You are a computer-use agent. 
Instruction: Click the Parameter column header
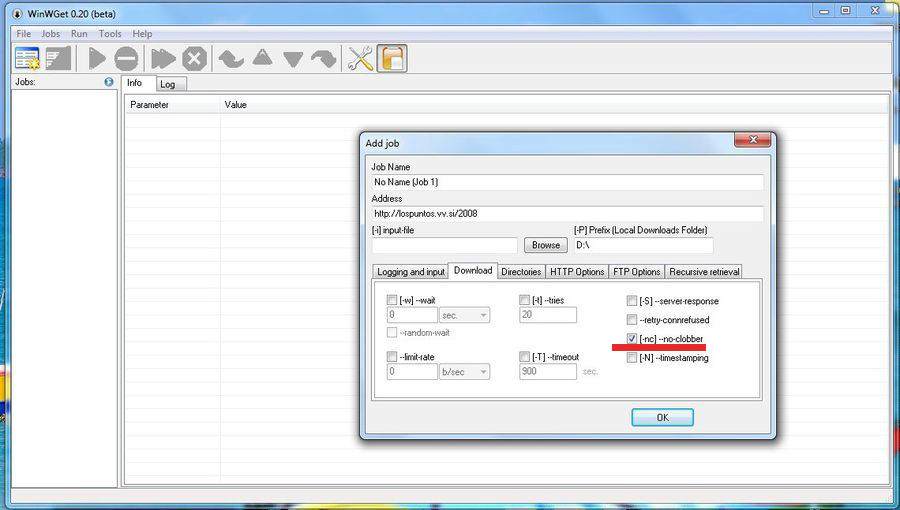tap(172, 104)
